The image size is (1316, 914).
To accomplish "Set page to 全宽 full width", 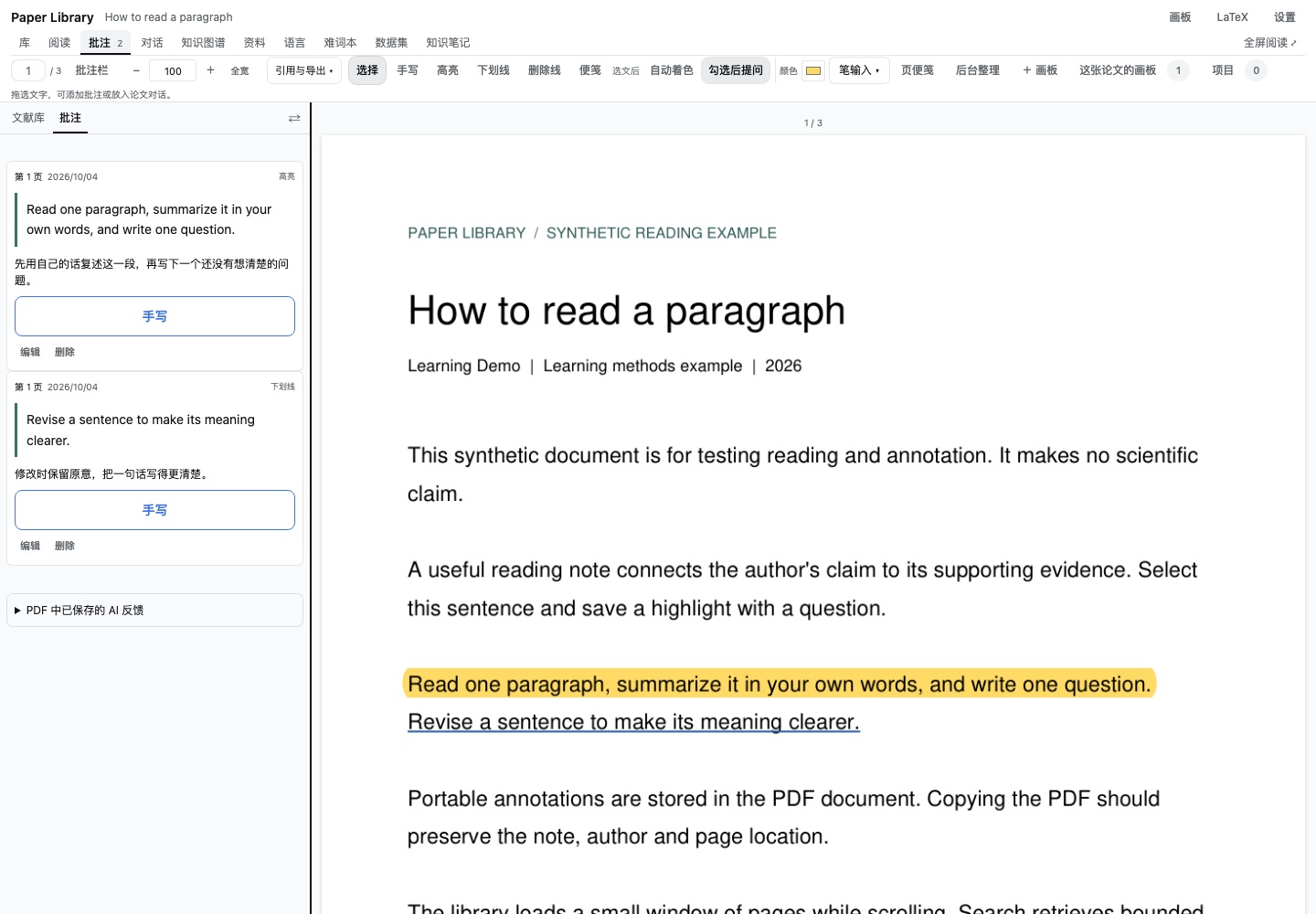I will 239,70.
